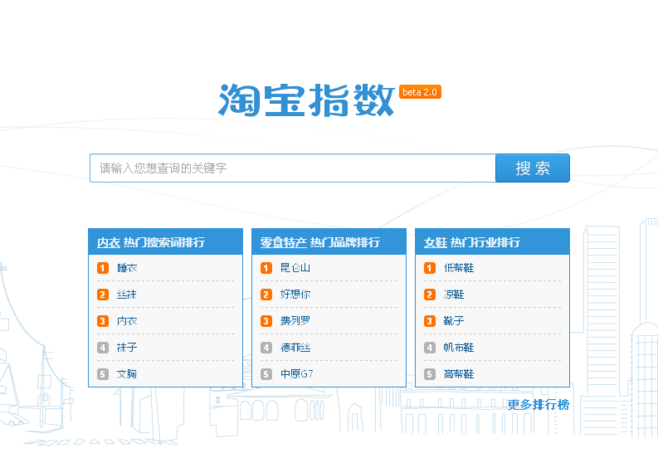Open the 更多排行榜 more rankings link
Image resolution: width=658 pixels, height=458 pixels.
[537, 405]
